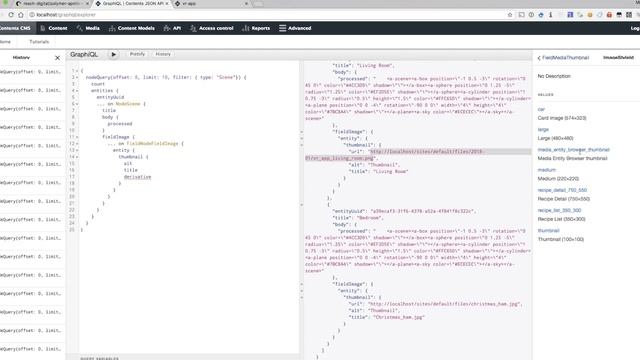Open the car enum value in docs
Screen dimensions: 640x360
pos(541,109)
